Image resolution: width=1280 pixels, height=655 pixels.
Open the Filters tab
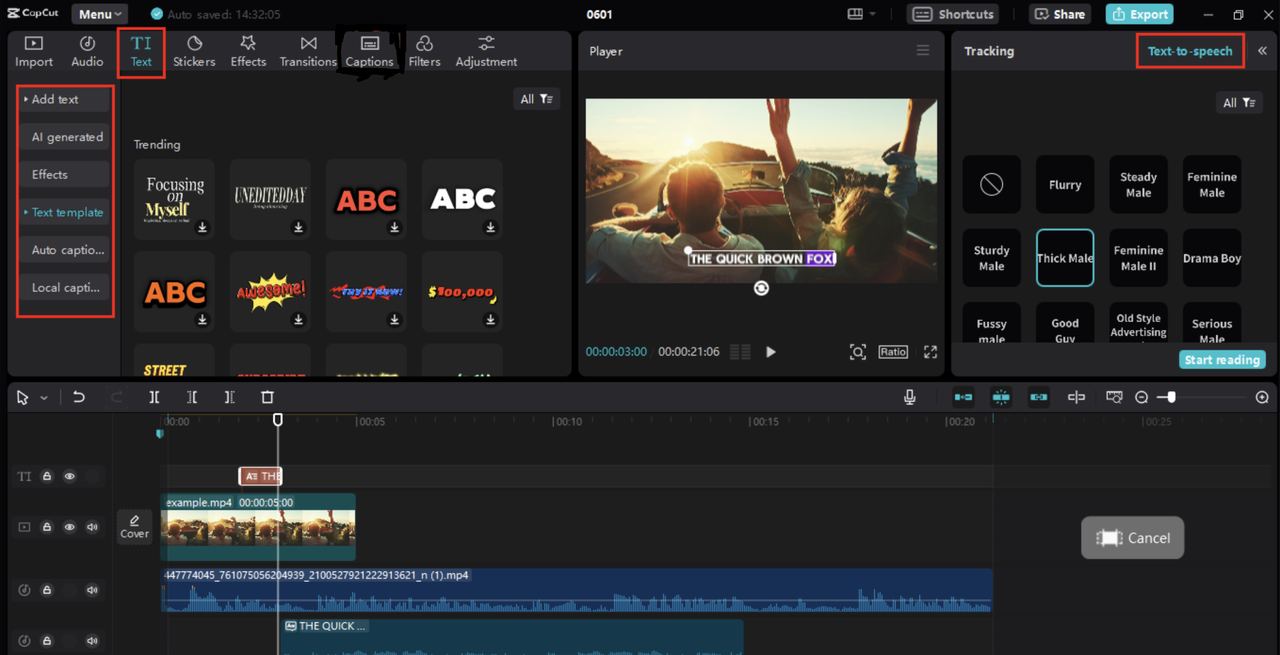tap(424, 51)
